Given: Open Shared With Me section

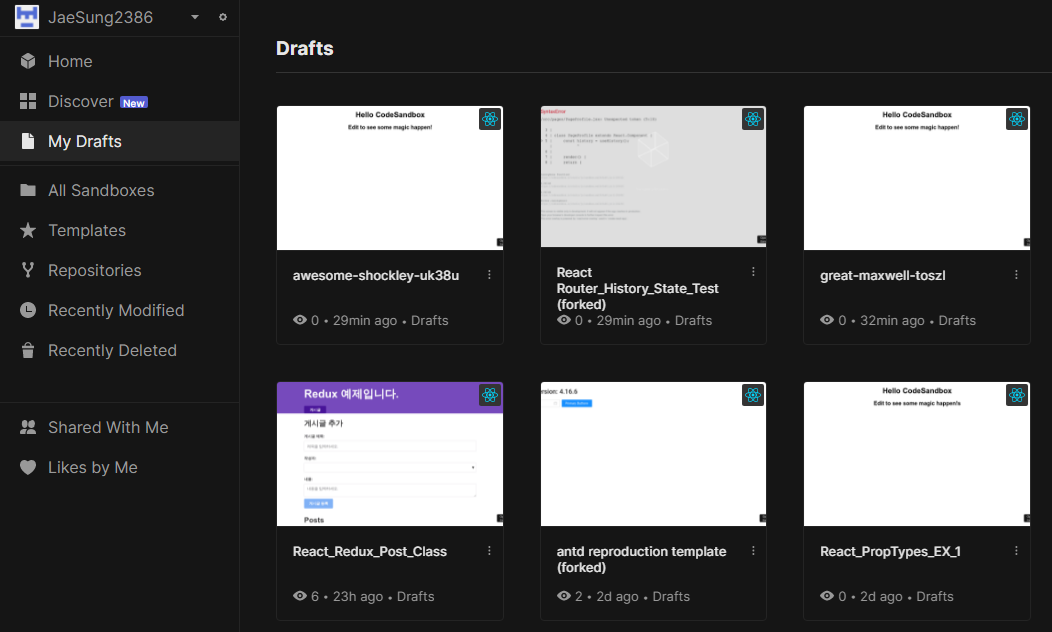Looking at the screenshot, I should [119, 427].
